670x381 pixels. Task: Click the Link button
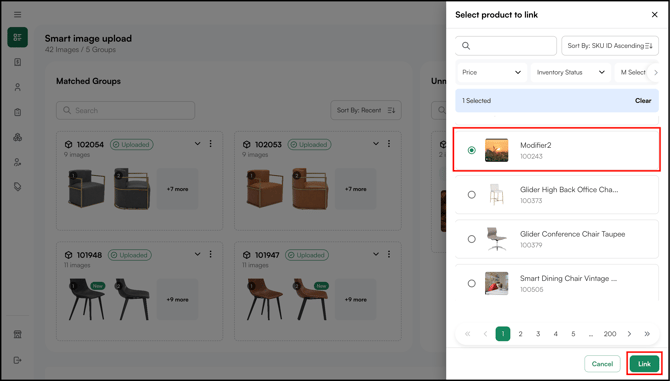tap(644, 364)
